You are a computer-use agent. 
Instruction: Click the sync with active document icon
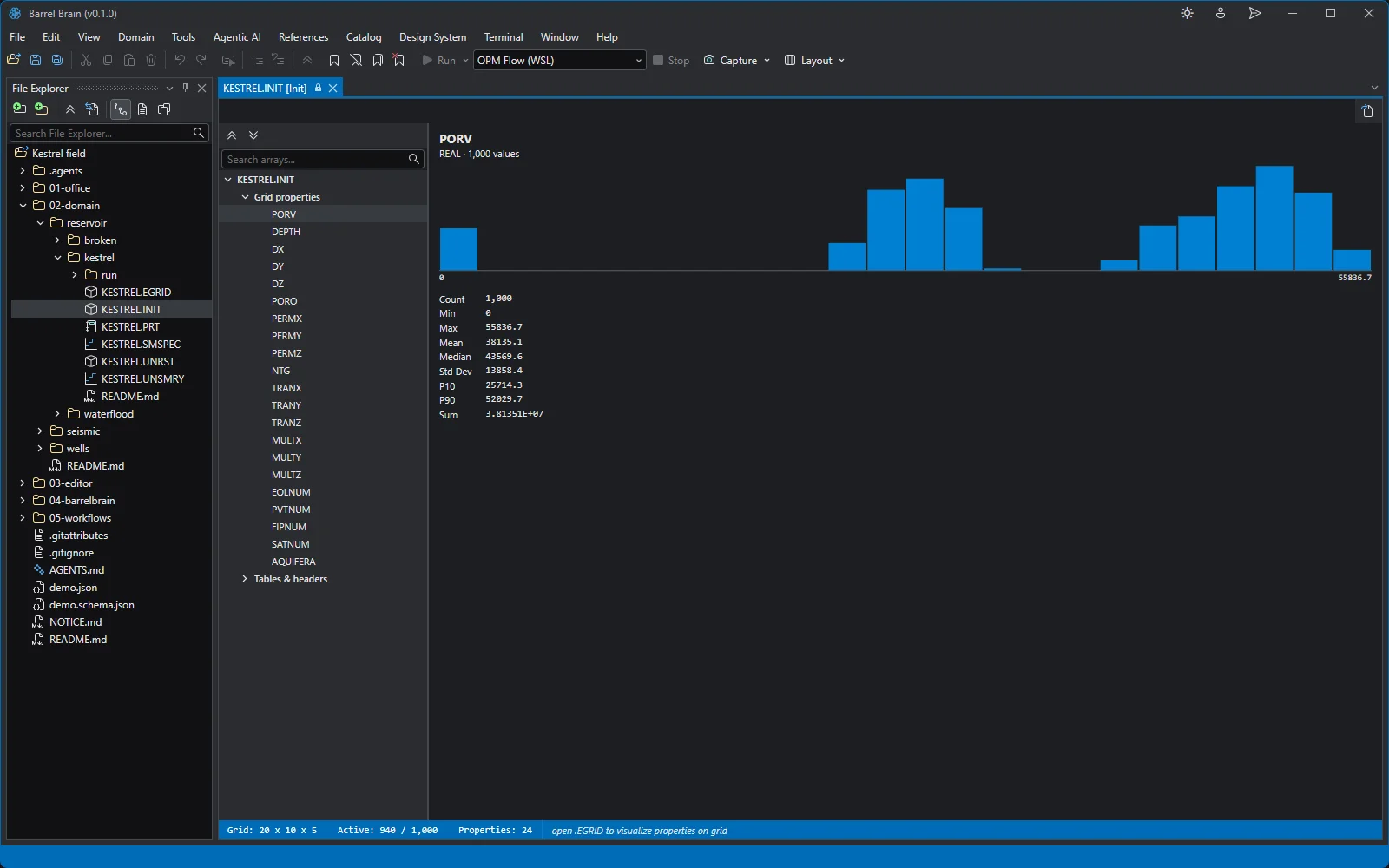pyautogui.click(x=92, y=109)
